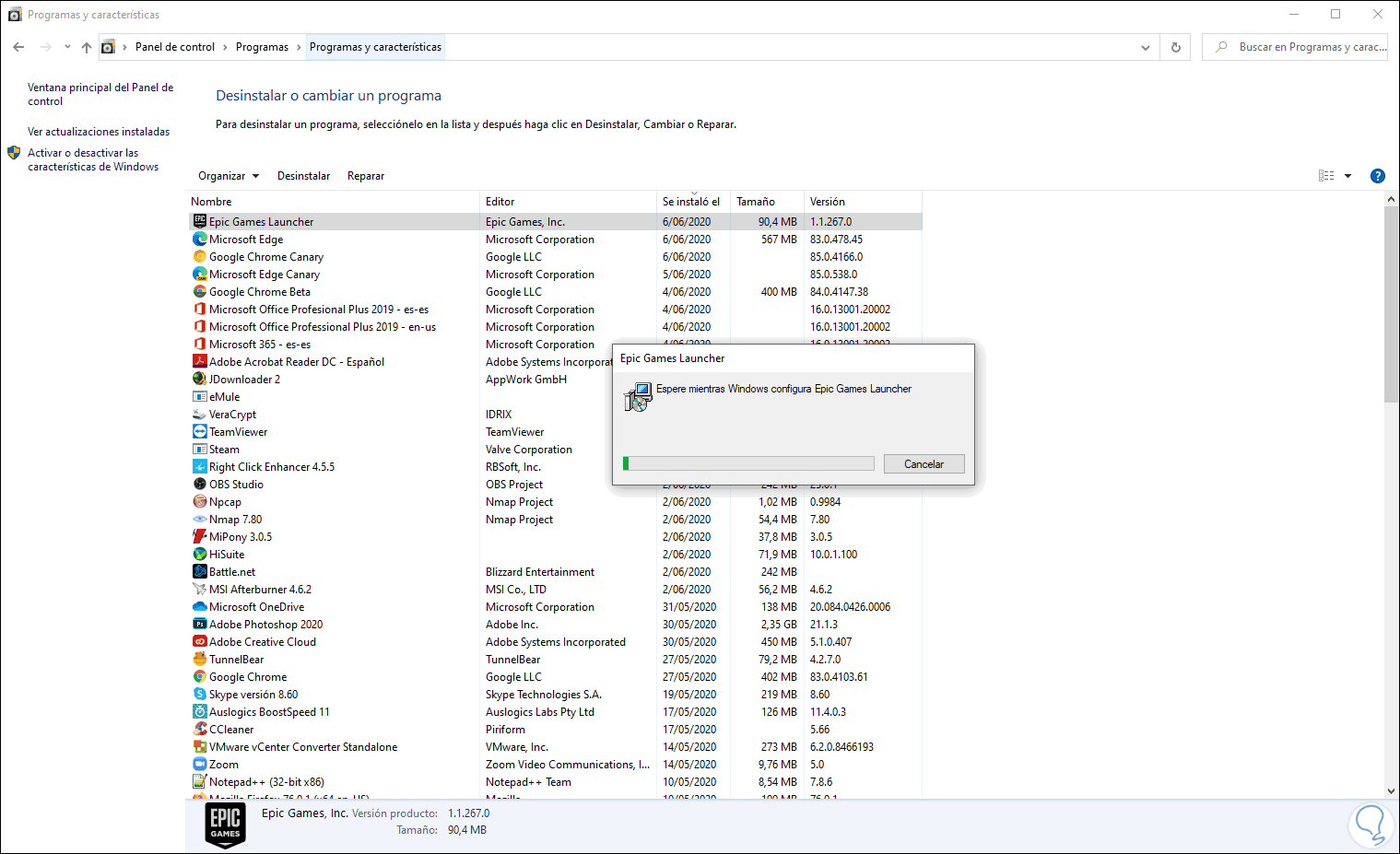The height and width of the screenshot is (854, 1400).
Task: Click the Epic Games Launcher progress bar
Action: (748, 463)
